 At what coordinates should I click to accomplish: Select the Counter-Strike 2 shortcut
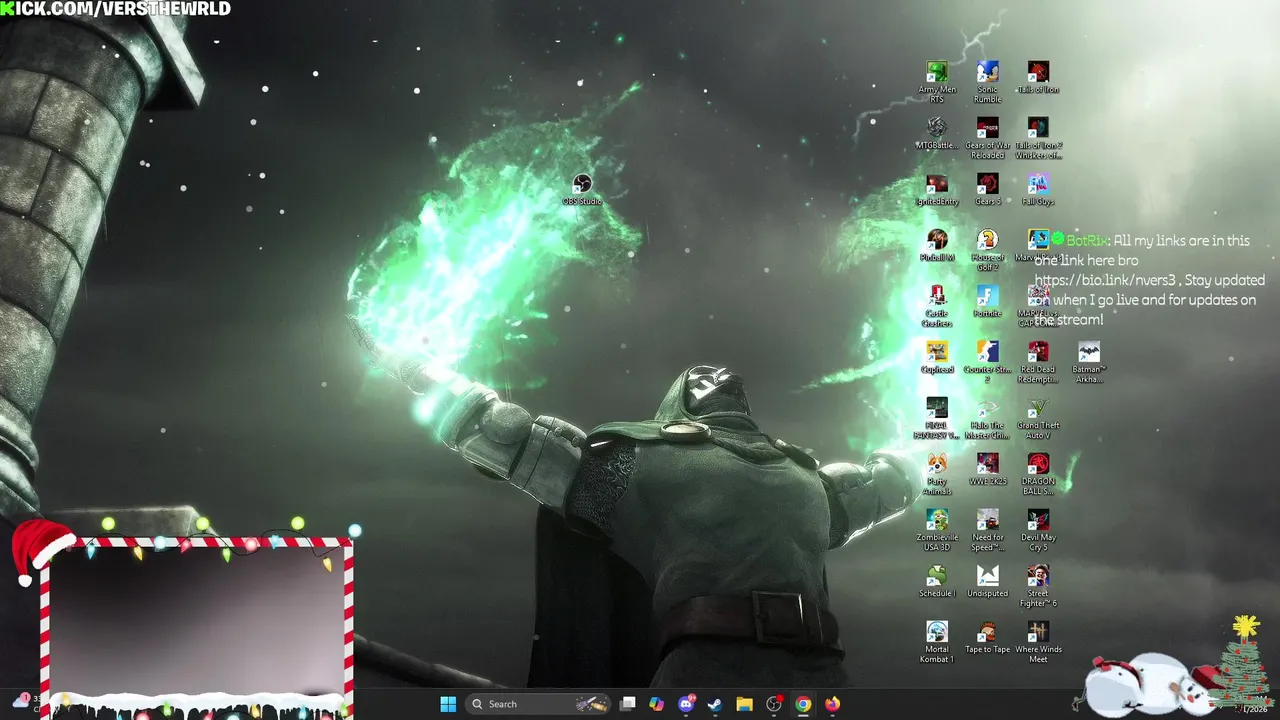click(x=987, y=361)
